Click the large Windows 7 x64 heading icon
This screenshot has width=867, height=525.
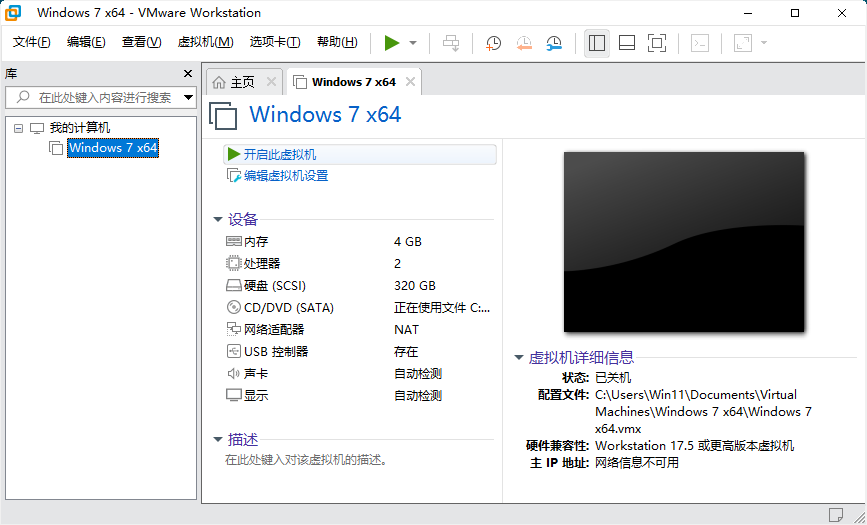click(x=223, y=116)
